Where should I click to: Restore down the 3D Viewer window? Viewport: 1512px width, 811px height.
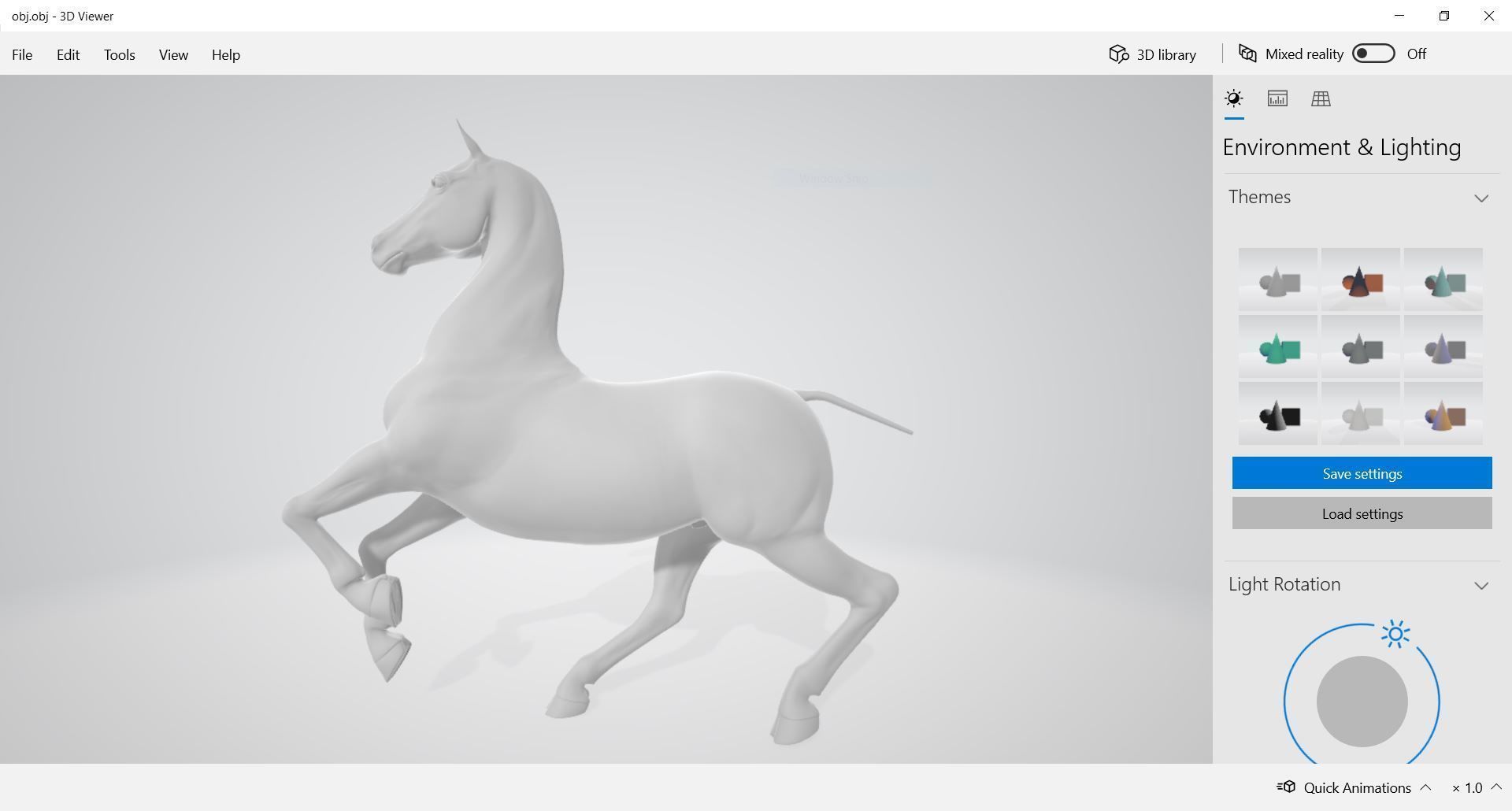[x=1444, y=16]
